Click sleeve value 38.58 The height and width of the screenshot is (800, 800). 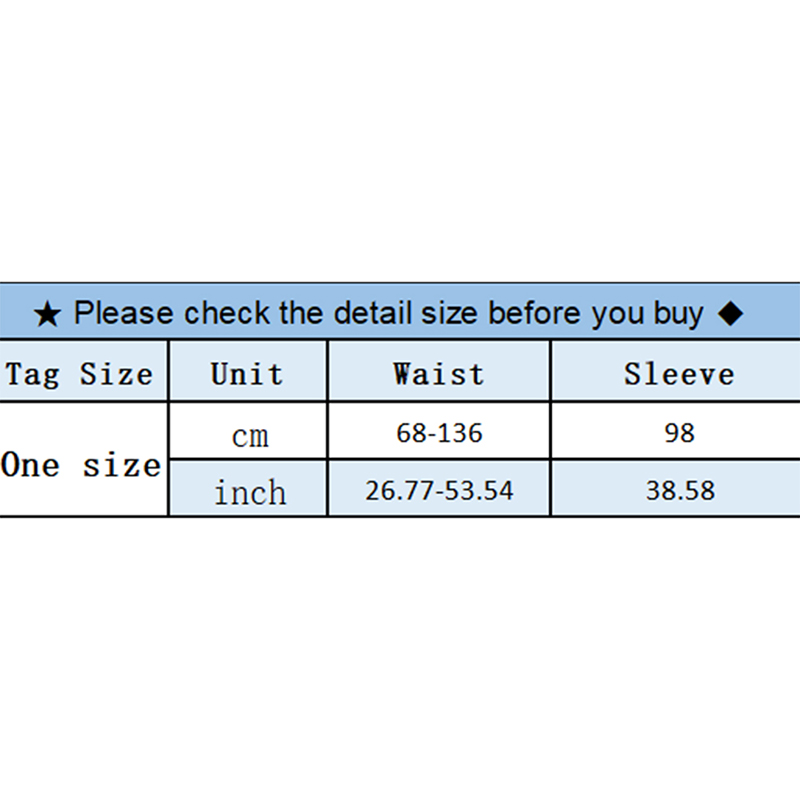coord(678,492)
